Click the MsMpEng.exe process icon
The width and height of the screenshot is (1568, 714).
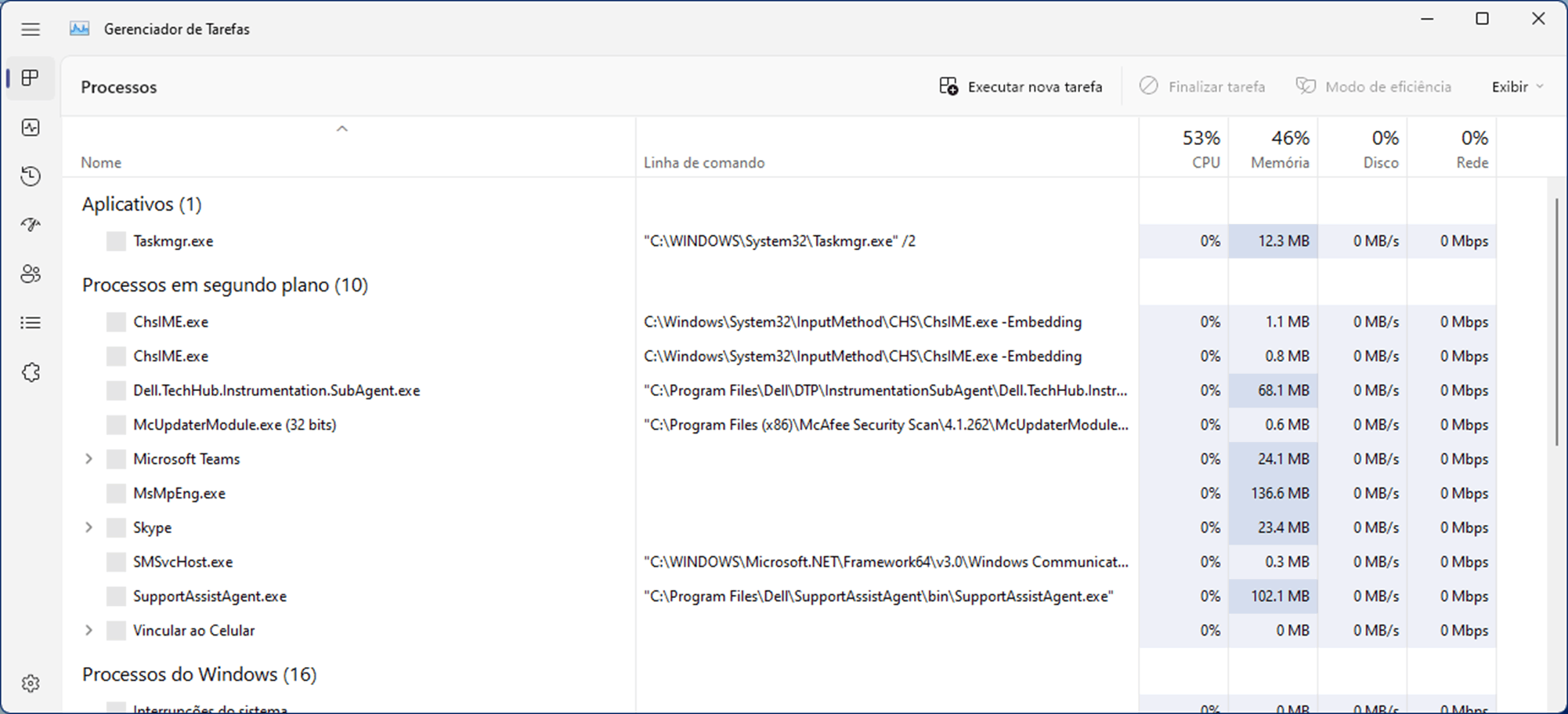[116, 494]
